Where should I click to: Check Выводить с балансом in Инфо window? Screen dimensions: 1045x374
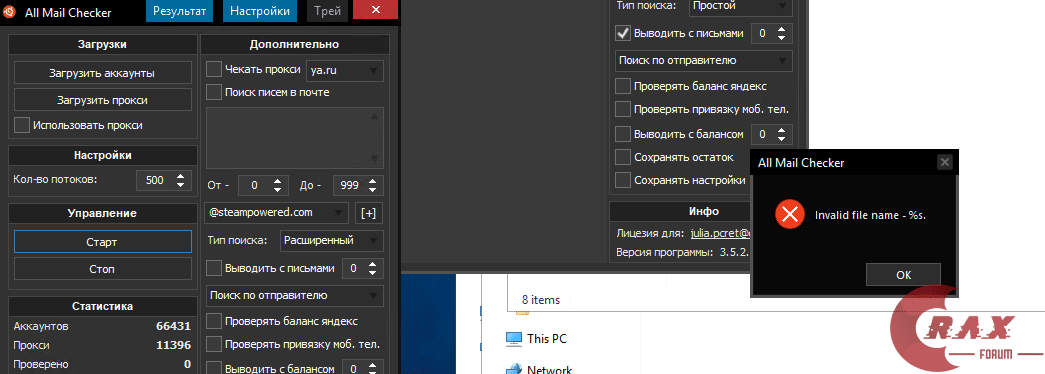[x=622, y=134]
